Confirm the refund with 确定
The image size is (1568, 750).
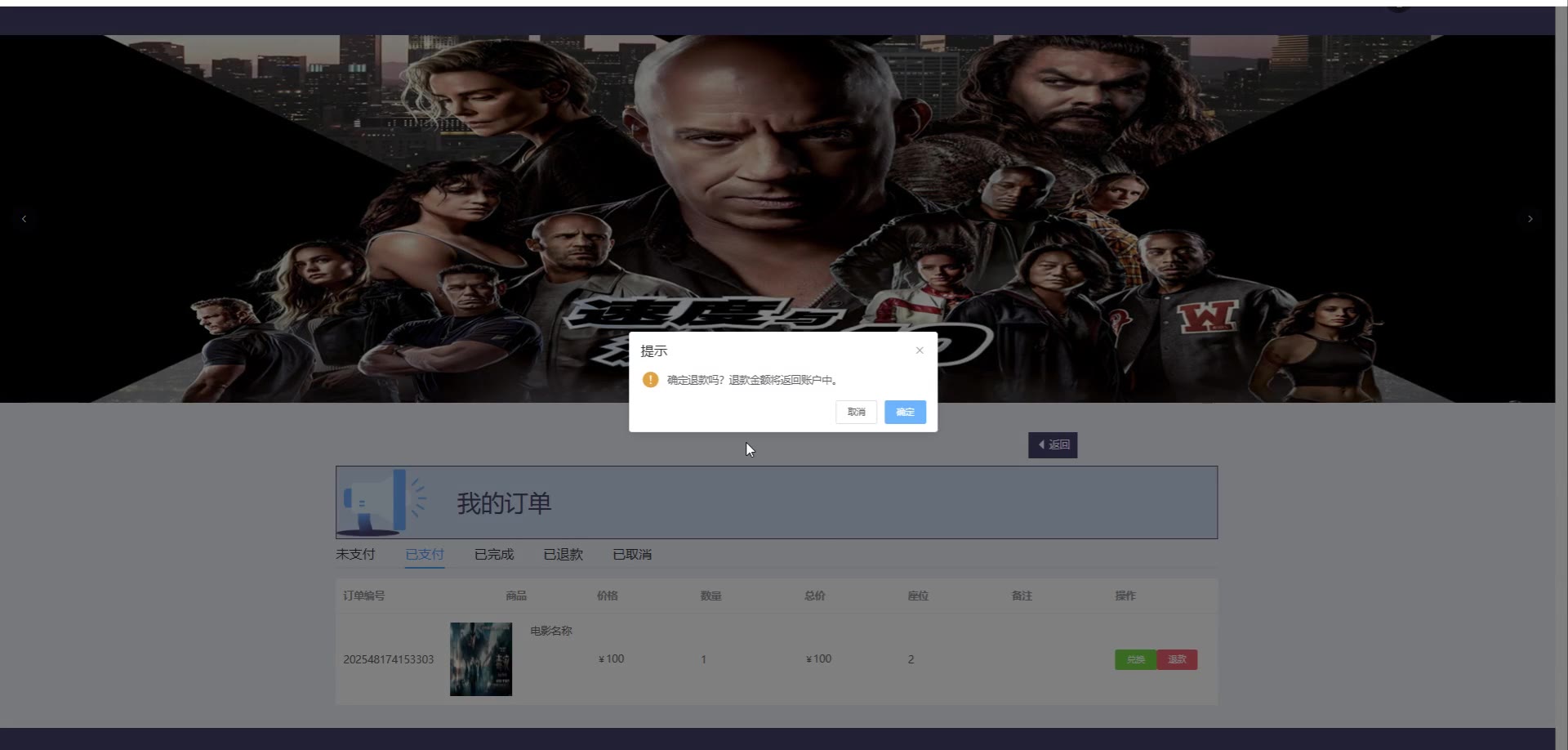point(905,412)
